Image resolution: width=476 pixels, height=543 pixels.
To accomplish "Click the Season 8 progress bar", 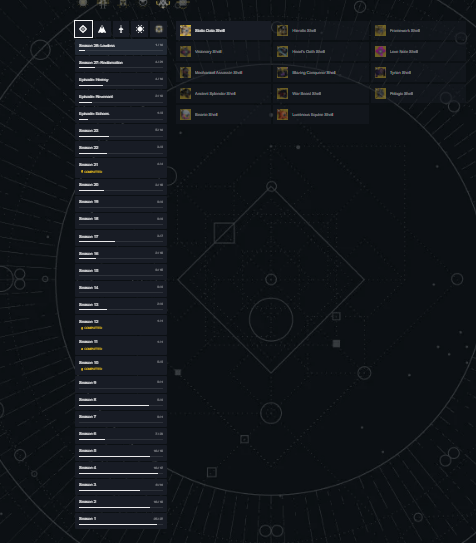I will [x=121, y=405].
